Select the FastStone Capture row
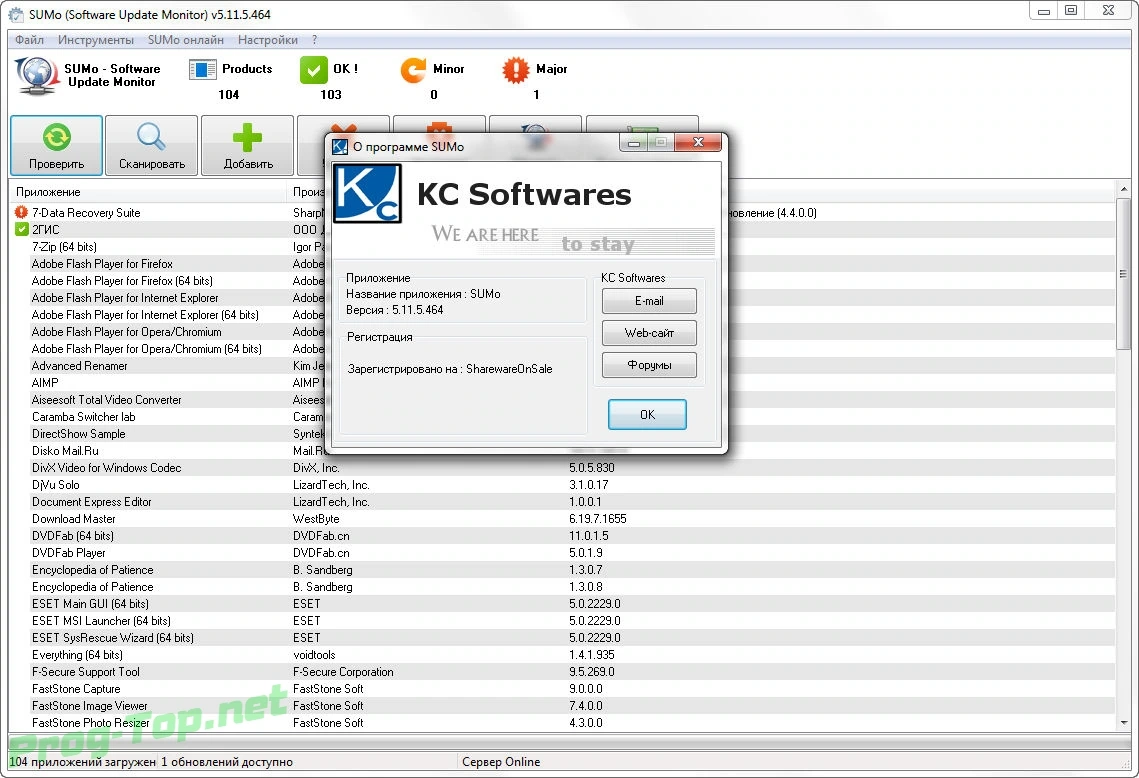The image size is (1139, 778). 563,689
